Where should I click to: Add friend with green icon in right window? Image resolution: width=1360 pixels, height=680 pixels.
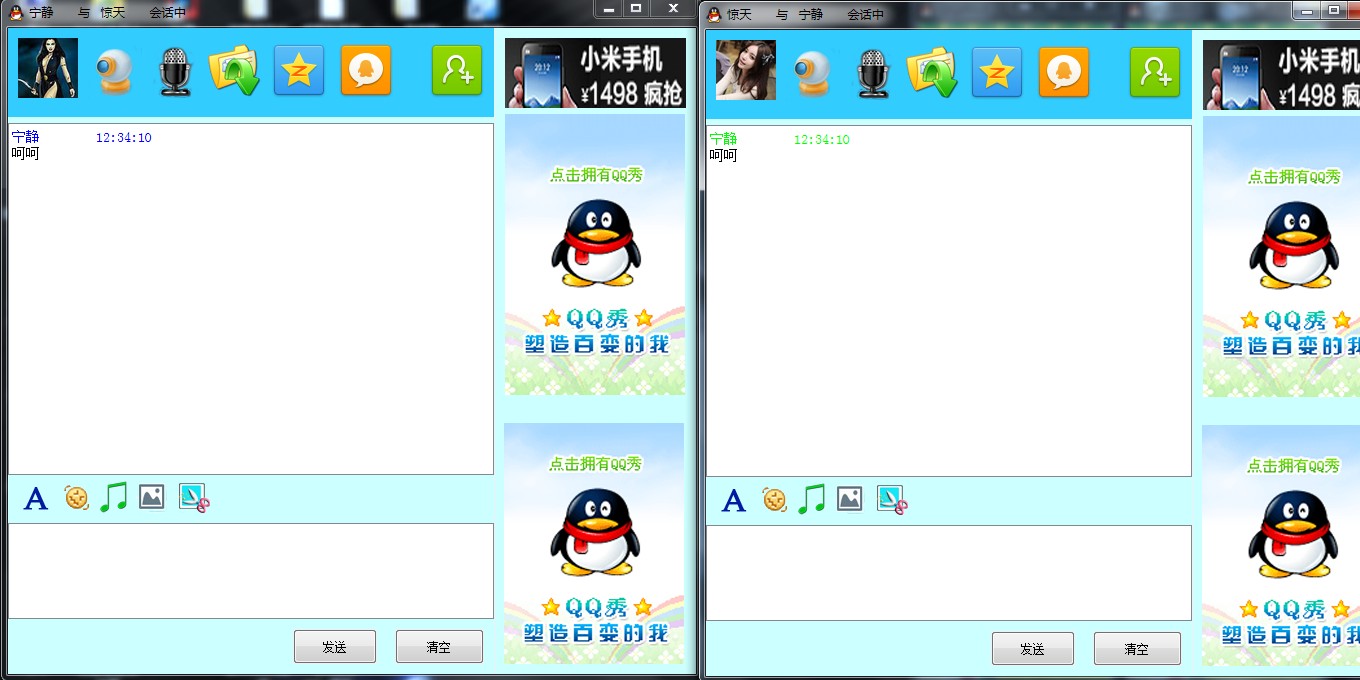point(1155,72)
